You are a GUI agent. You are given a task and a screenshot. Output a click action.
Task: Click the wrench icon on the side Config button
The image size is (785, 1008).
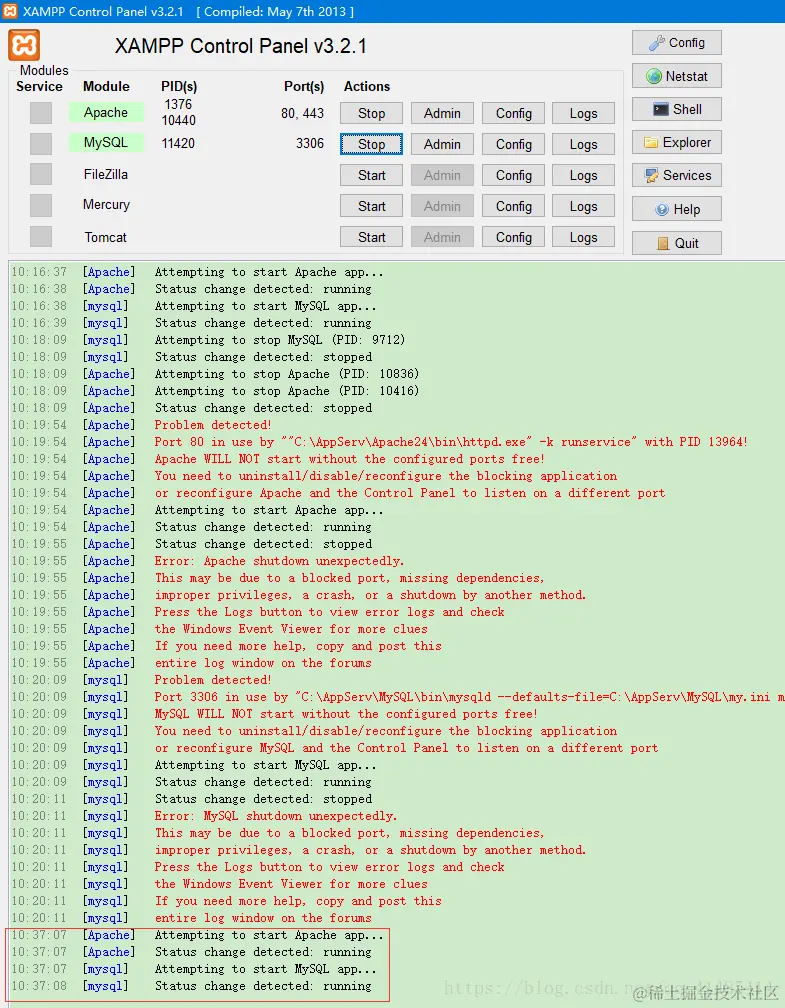(656, 43)
